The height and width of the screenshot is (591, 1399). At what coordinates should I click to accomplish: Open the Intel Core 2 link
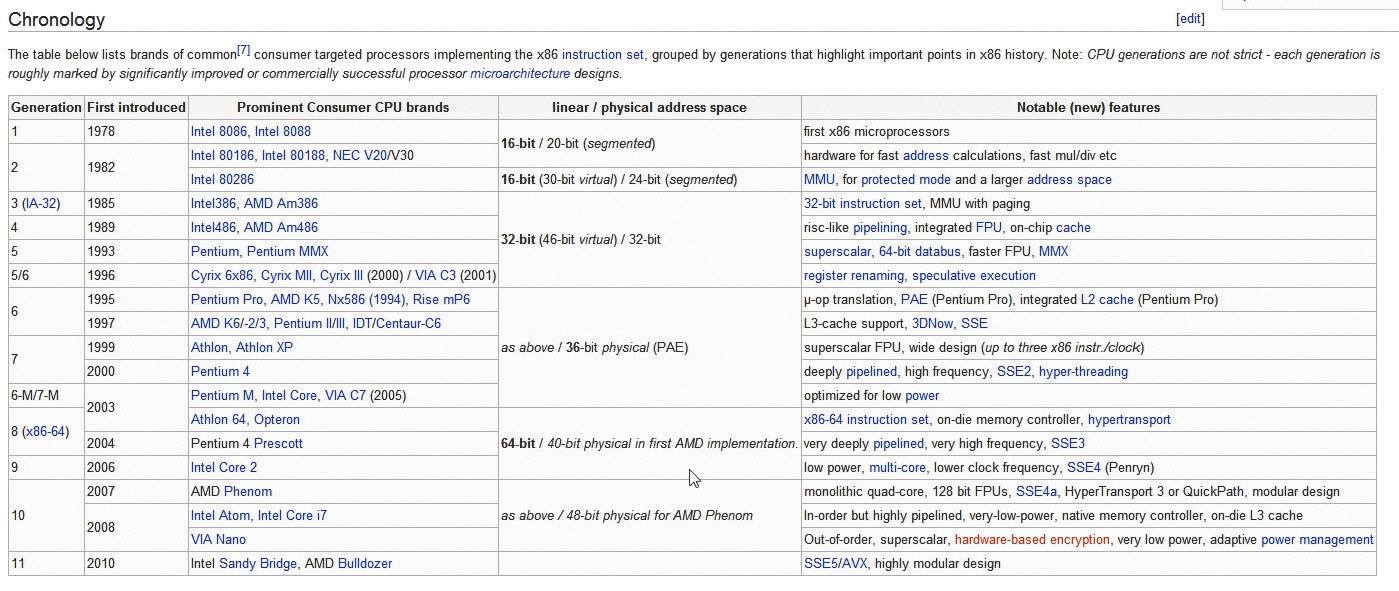(224, 468)
